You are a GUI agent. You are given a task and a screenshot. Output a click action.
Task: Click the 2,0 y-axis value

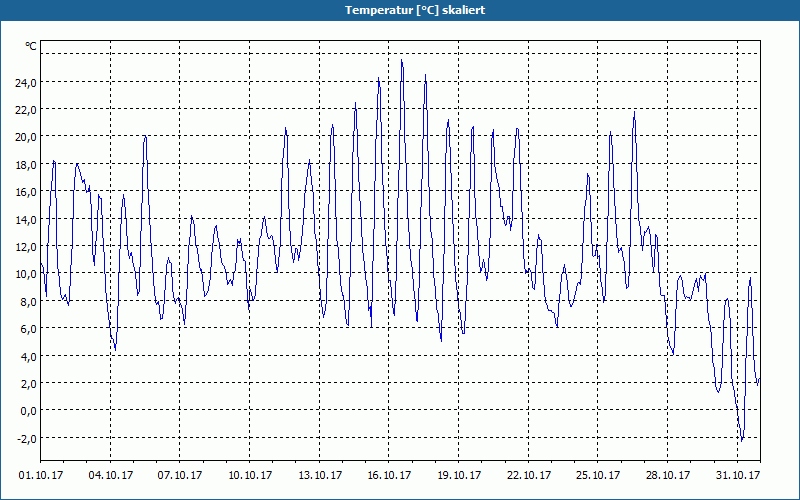28,384
